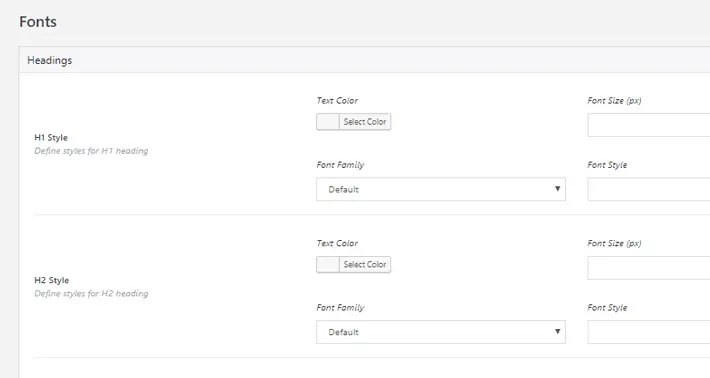The image size is (710, 378).
Task: Focus the H1 Font Size (px) field
Action: 649,125
